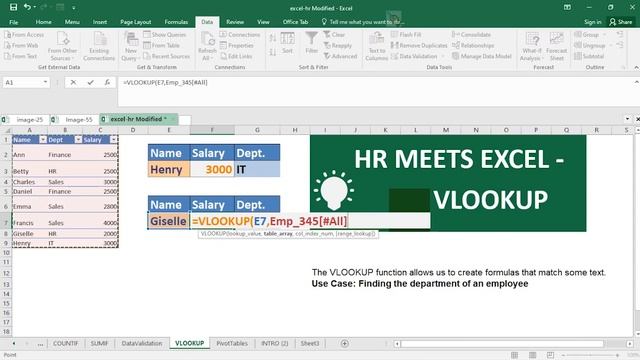Click Subtotal
This screenshot has width=640, height=360.
pyautogui.click(x=589, y=56)
